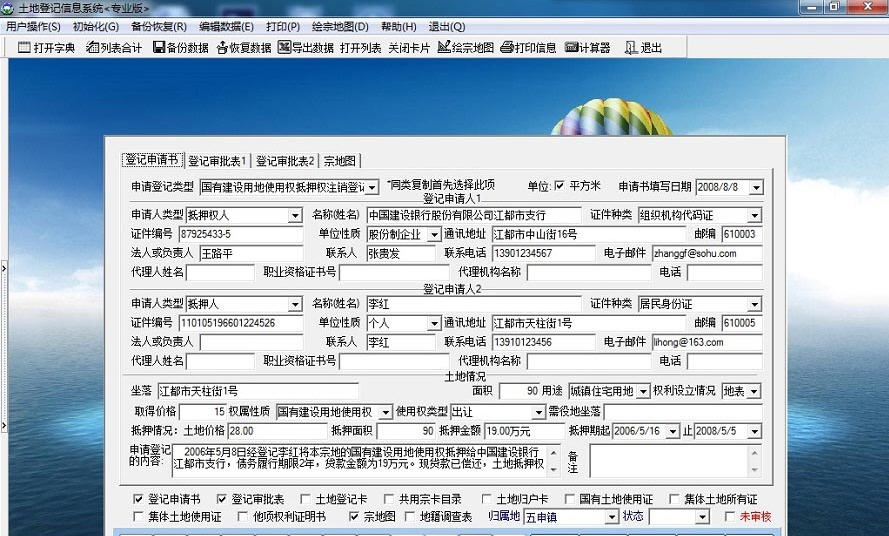This screenshot has height=536, width=889.
Task: Open the 退出(Q) menu
Action: [x=447, y=27]
